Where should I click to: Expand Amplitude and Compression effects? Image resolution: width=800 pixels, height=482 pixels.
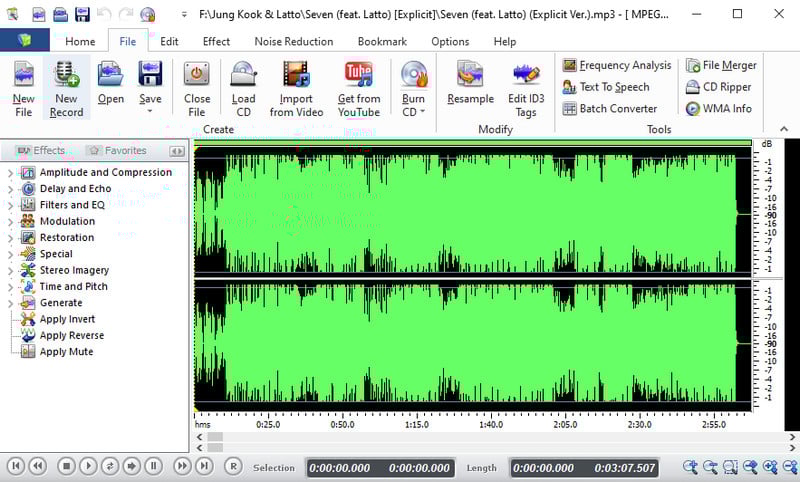click(10, 173)
